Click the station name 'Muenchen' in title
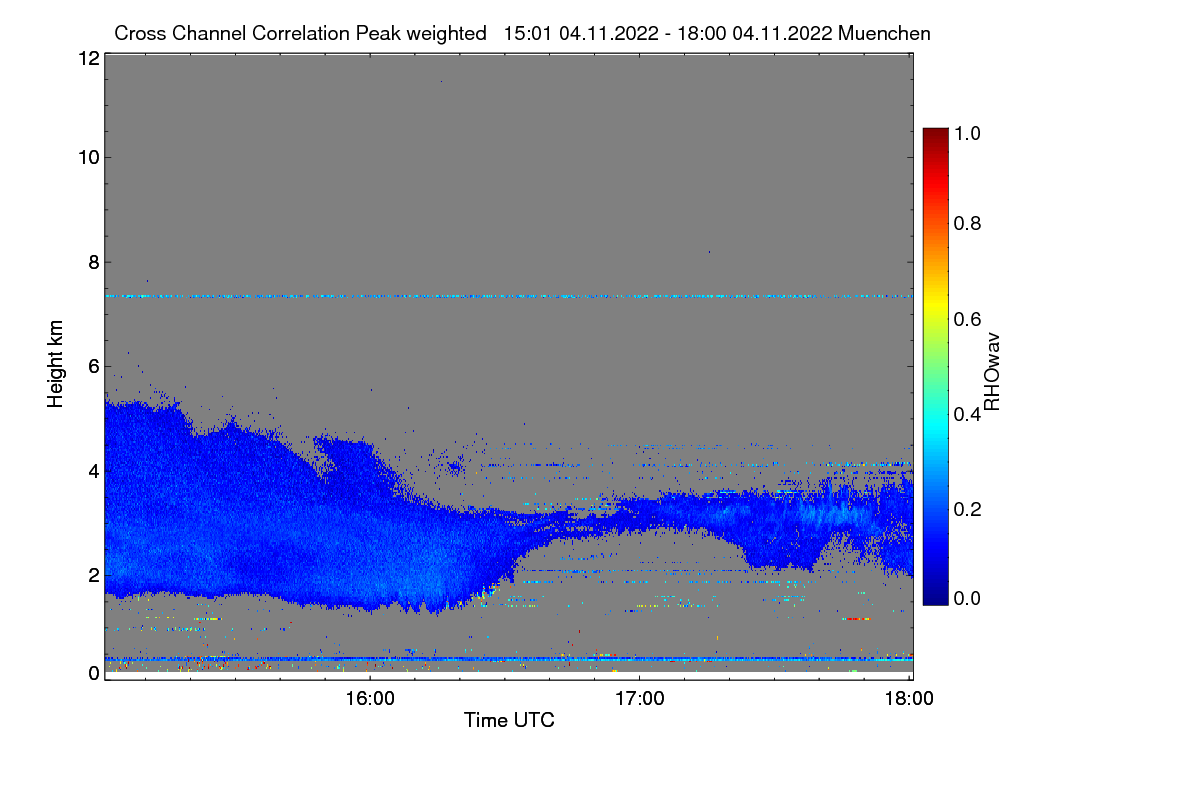Viewport: 1200px width, 800px height. (886, 33)
